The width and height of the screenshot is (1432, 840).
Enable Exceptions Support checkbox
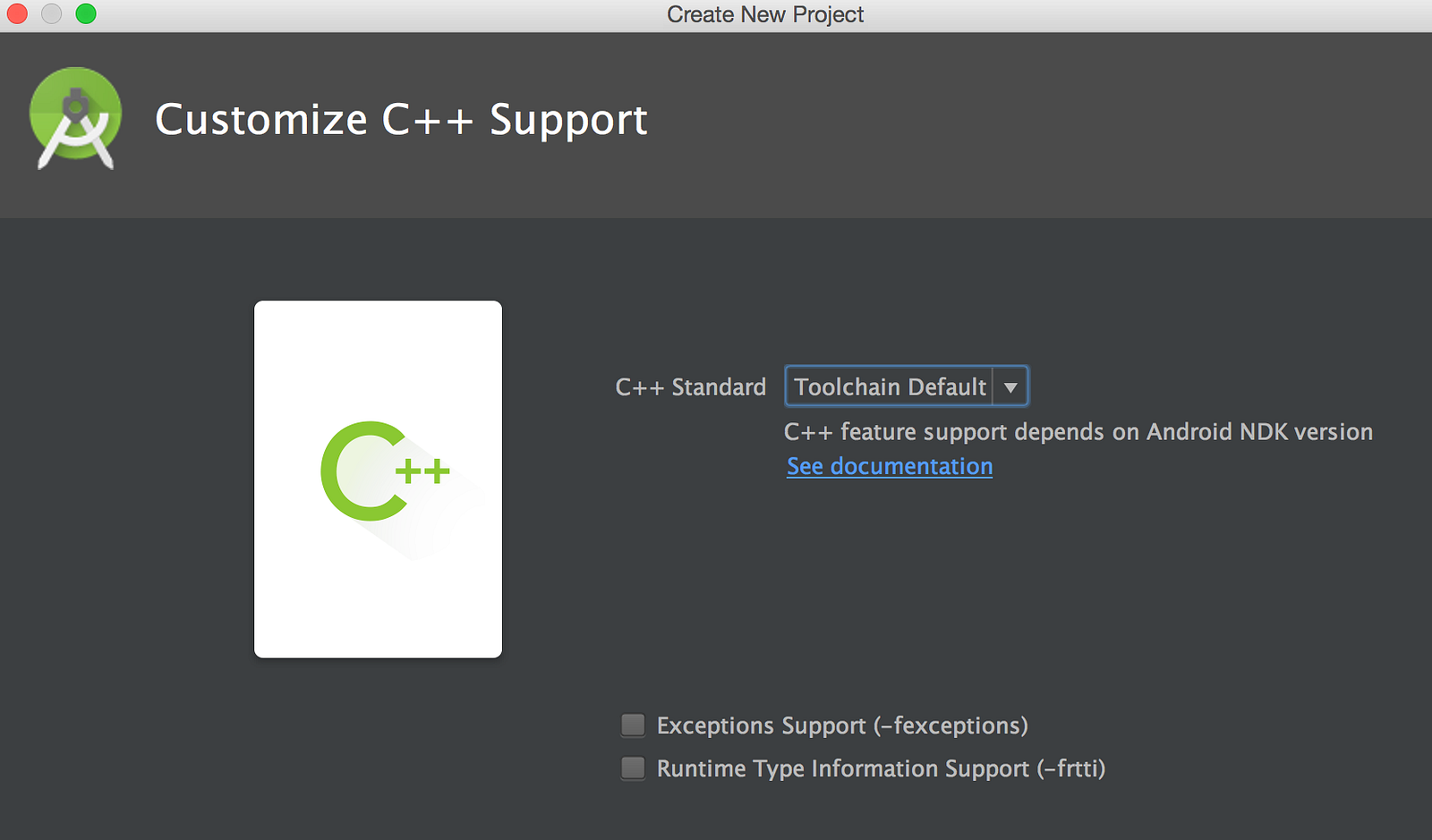pyautogui.click(x=633, y=725)
